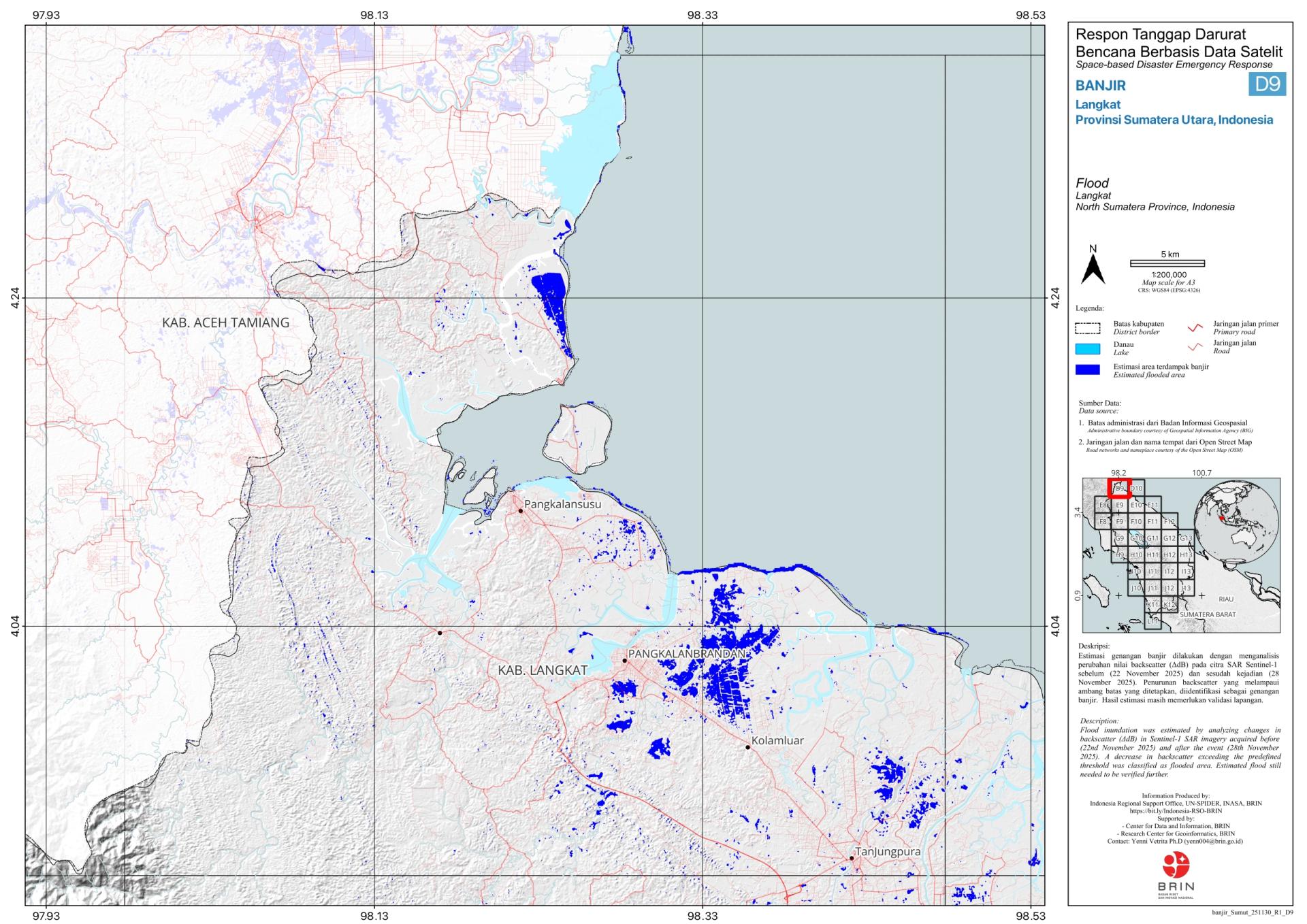Click the Pangkalanbrandan town dot marker
This screenshot has width=1307, height=924.
coord(624,660)
